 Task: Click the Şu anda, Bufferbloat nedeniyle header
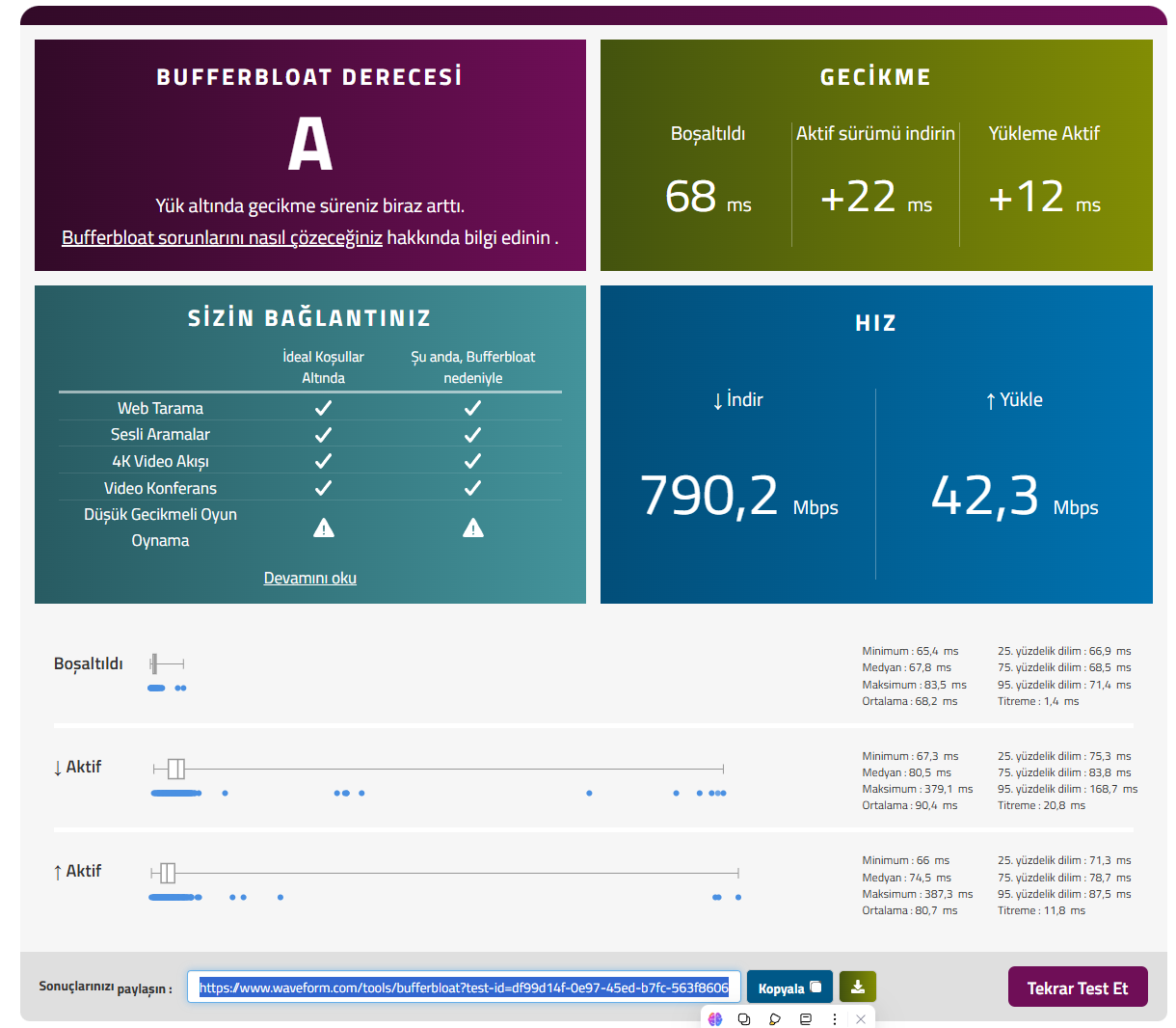click(472, 367)
